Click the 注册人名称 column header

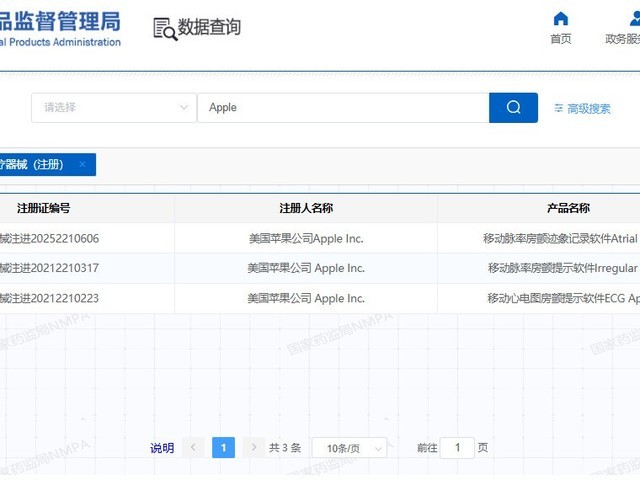coord(306,208)
